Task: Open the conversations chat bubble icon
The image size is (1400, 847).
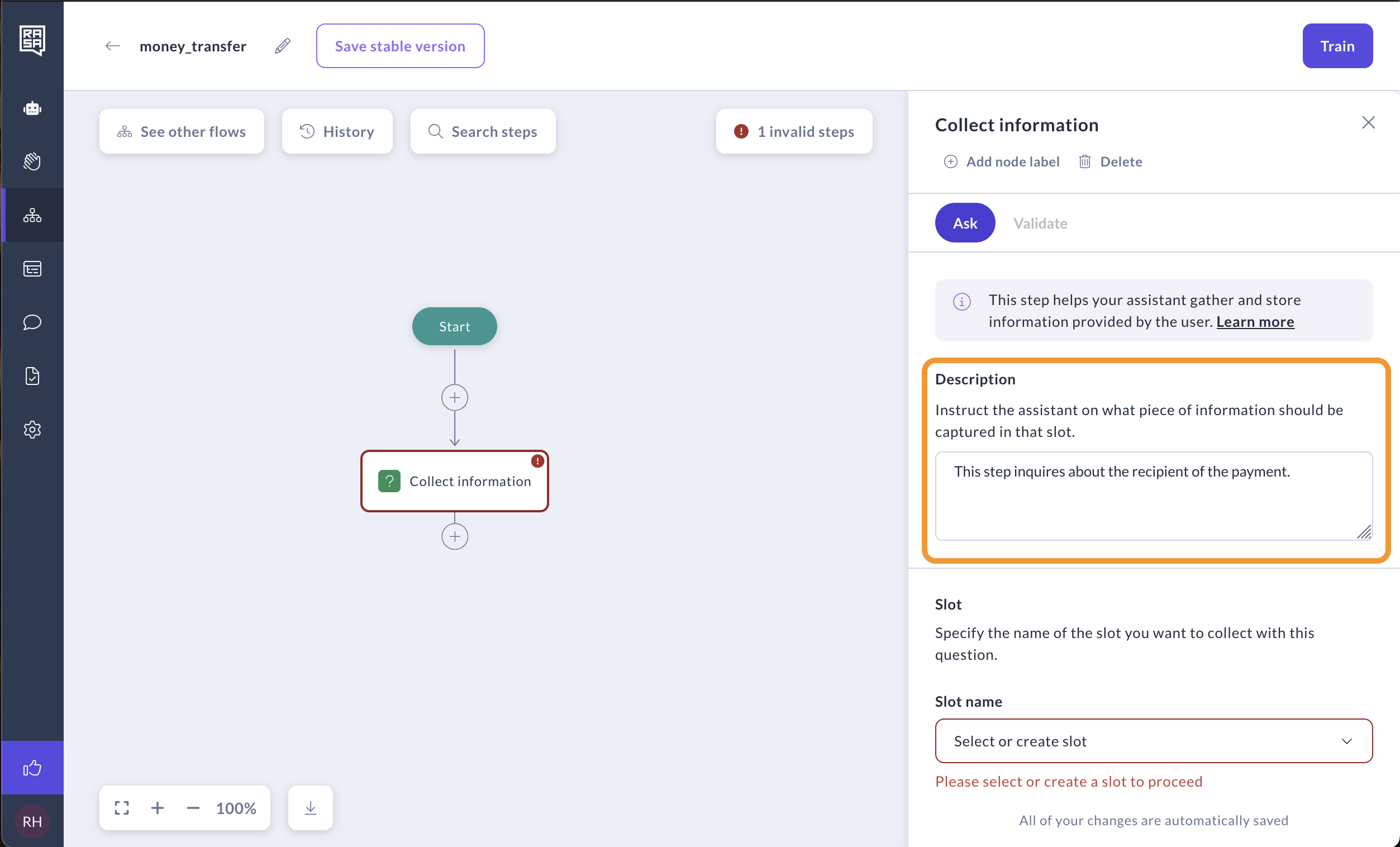Action: click(x=32, y=322)
